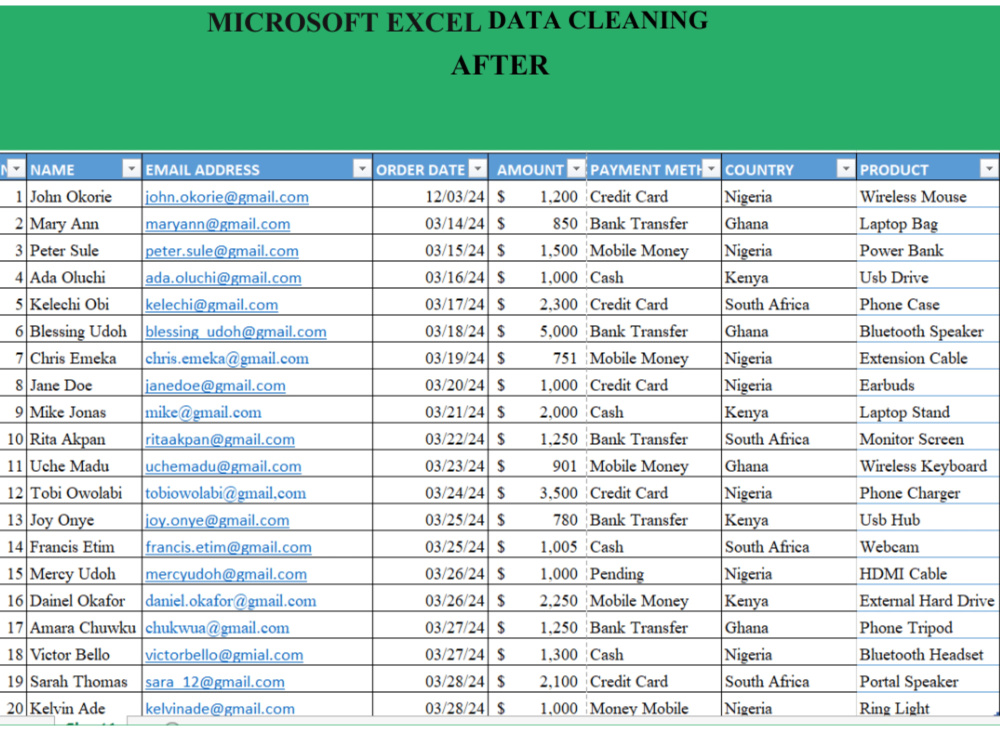Select the 'Extension Cable' product cell
This screenshot has width=1000, height=750.
click(928, 358)
